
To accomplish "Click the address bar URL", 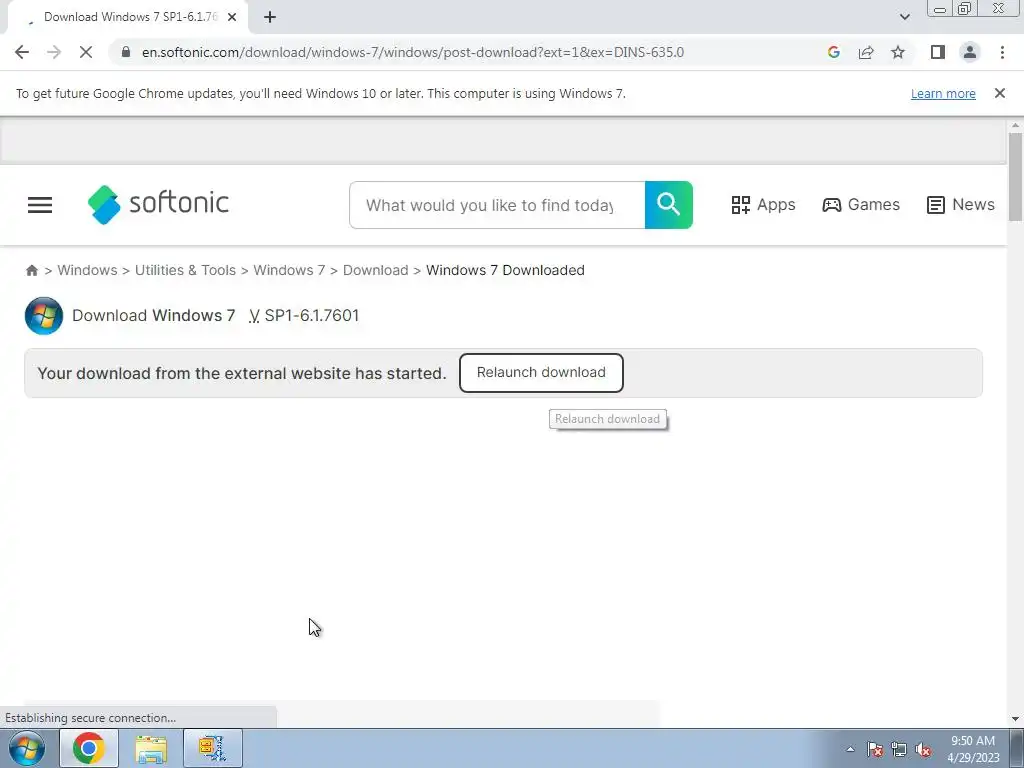I will [413, 52].
